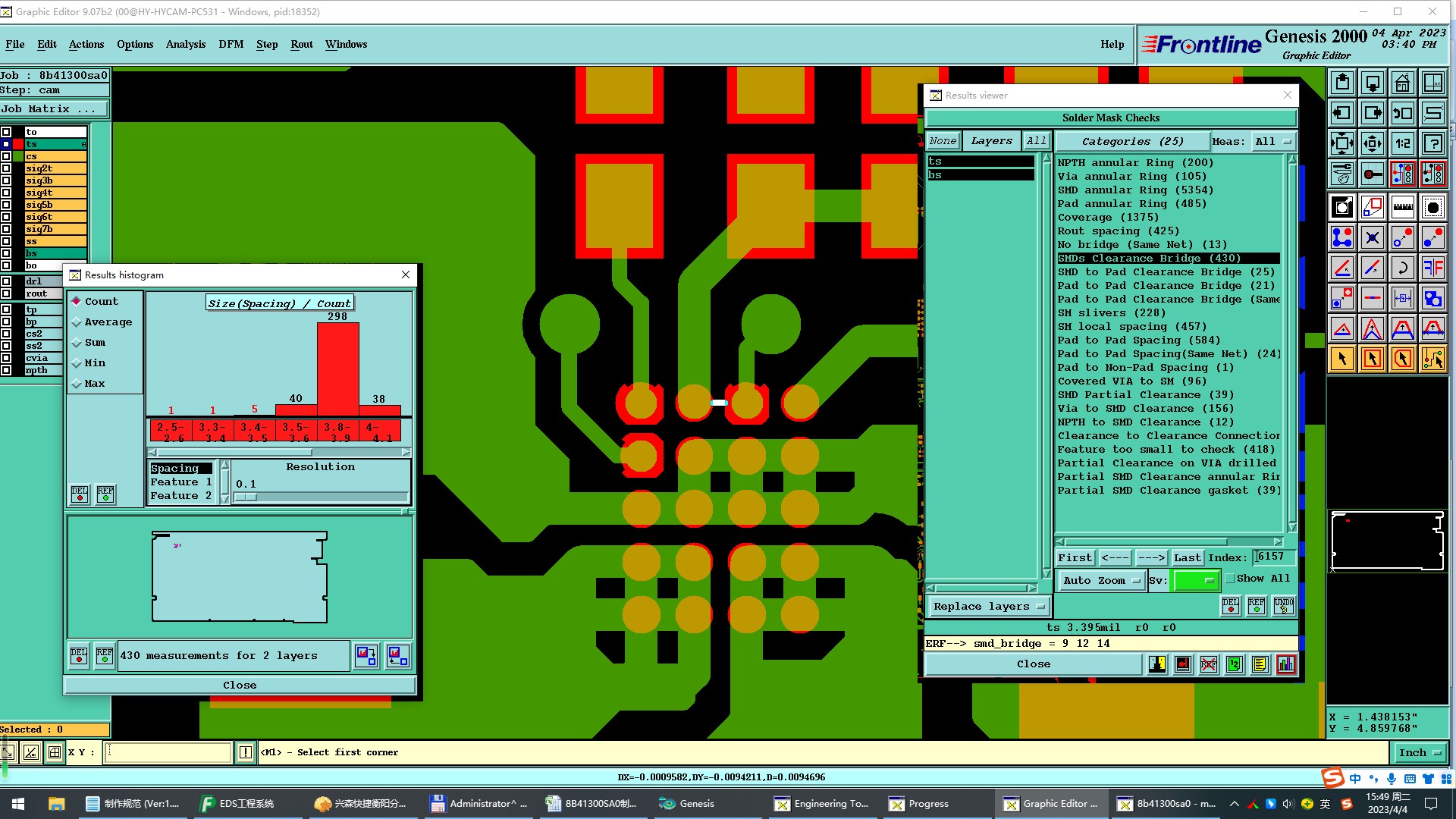Click the Last result button
This screenshot has width=1456, height=819.
click(x=1186, y=557)
